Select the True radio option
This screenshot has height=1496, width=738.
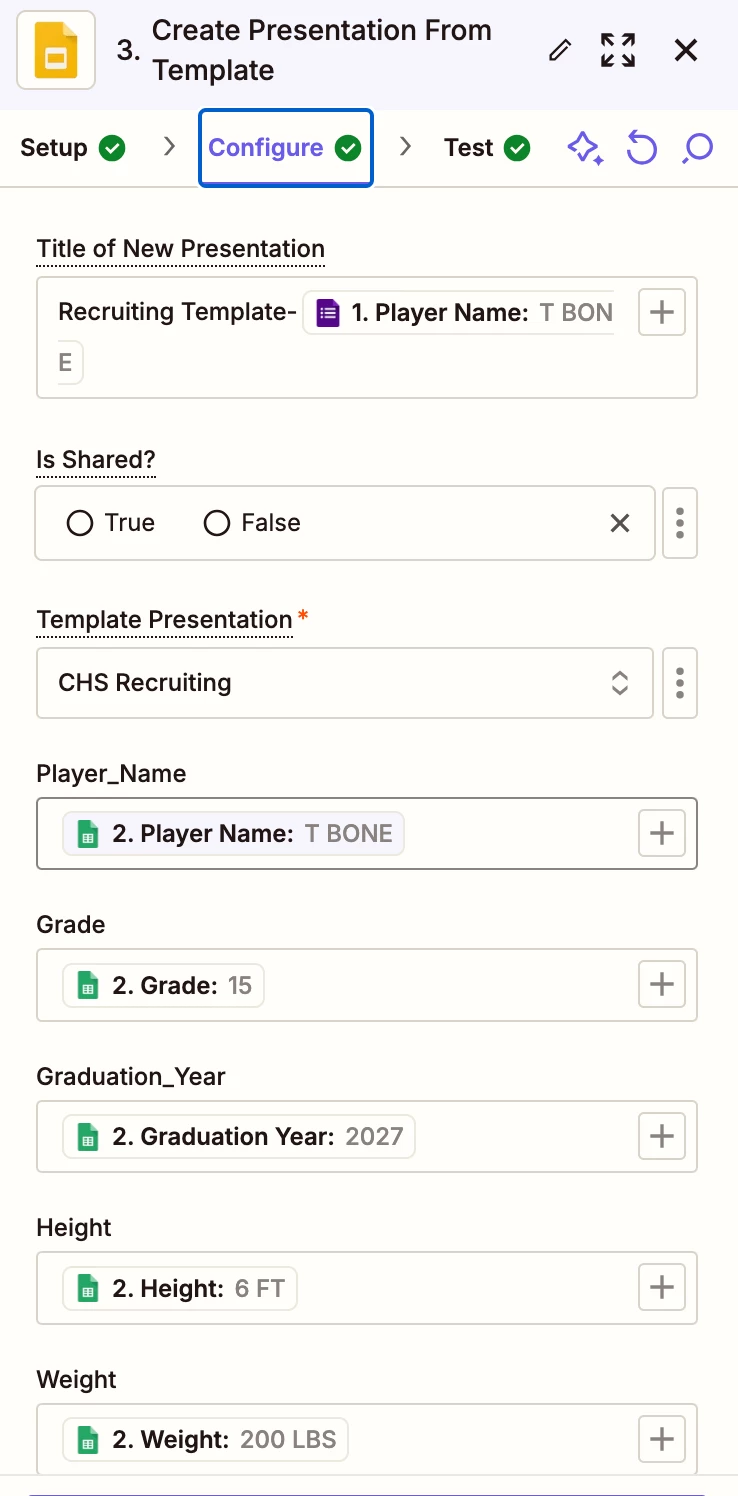point(80,523)
